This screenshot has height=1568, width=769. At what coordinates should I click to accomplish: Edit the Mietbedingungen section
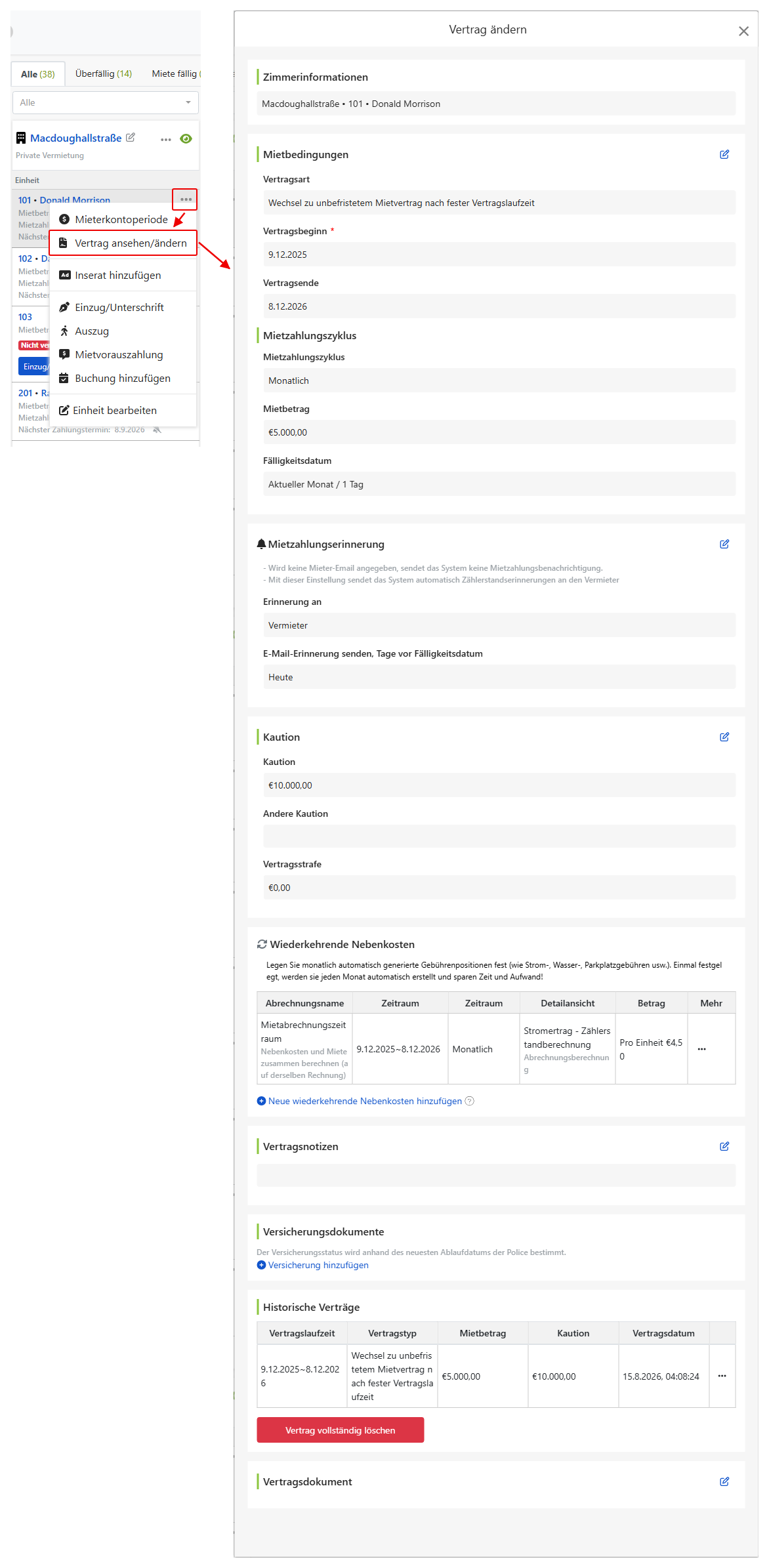(724, 154)
